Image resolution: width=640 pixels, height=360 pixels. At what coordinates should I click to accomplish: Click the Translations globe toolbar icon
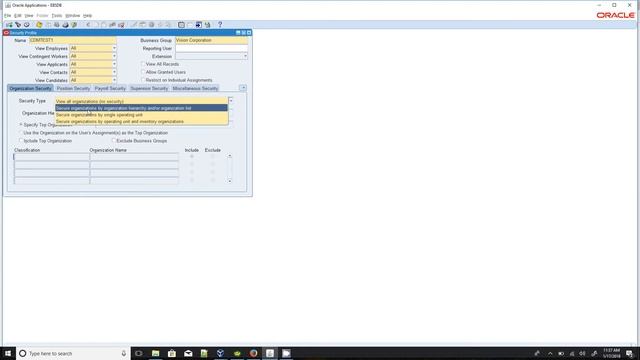click(x=151, y=25)
